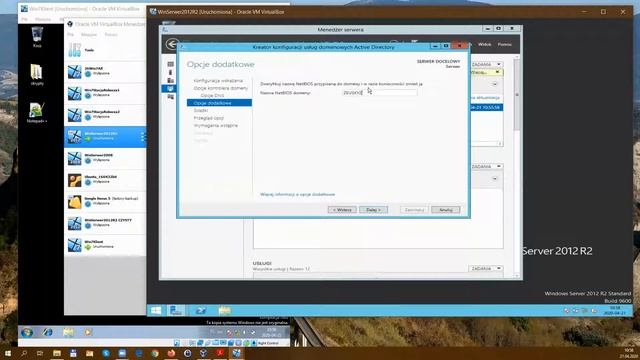
Task: Open Task View on host taskbar
Action: coord(40,353)
